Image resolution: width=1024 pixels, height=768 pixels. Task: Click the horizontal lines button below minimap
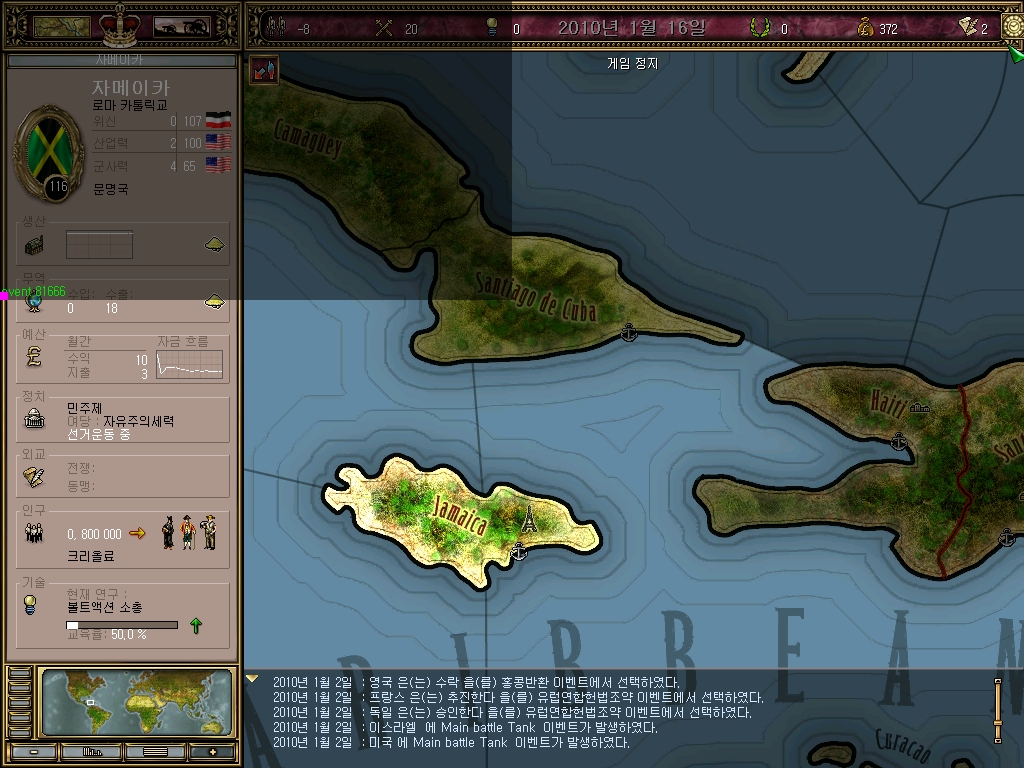tap(155, 752)
